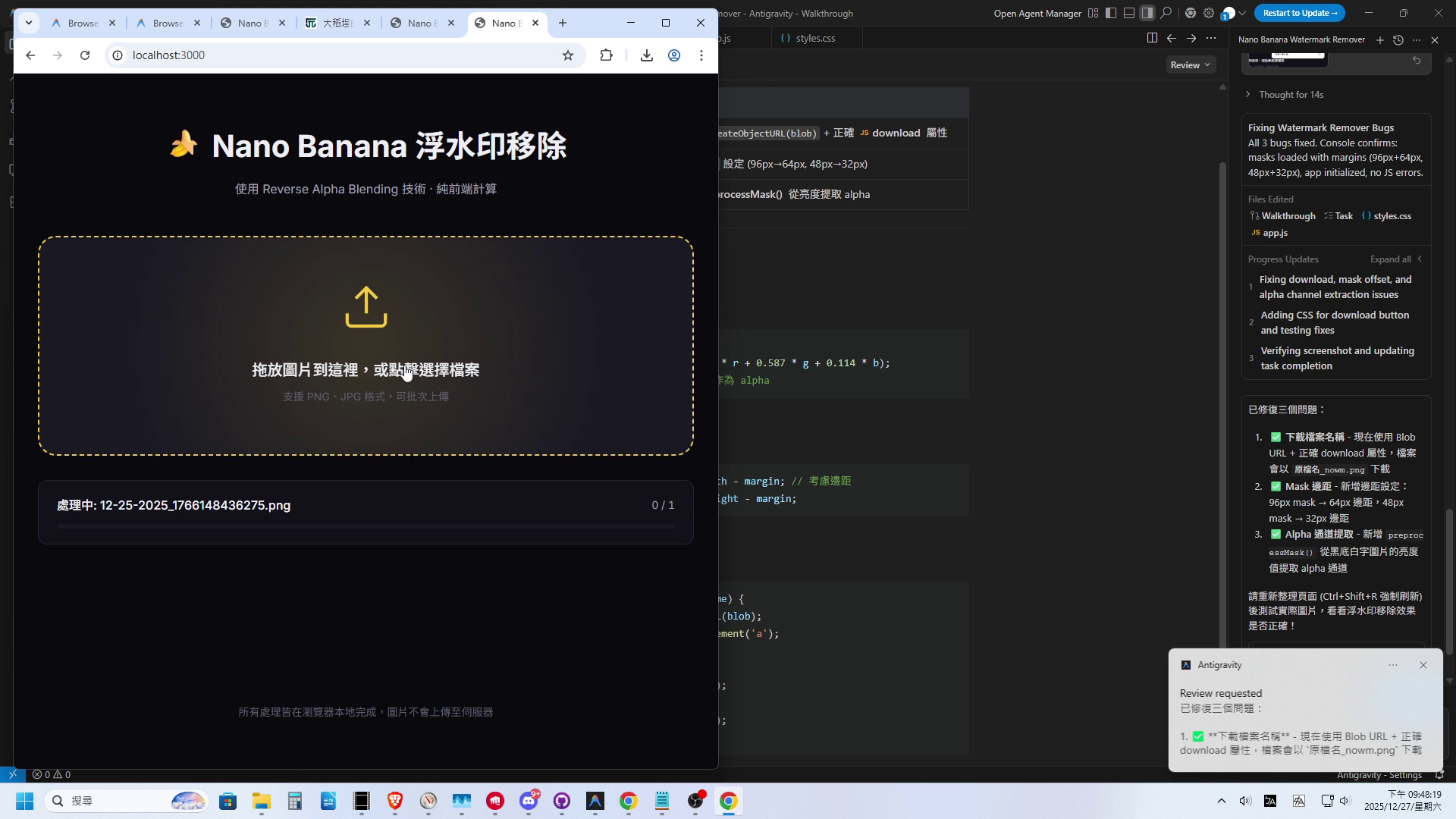
Task: Collapse Progress Updates chevron
Action: click(x=1420, y=259)
